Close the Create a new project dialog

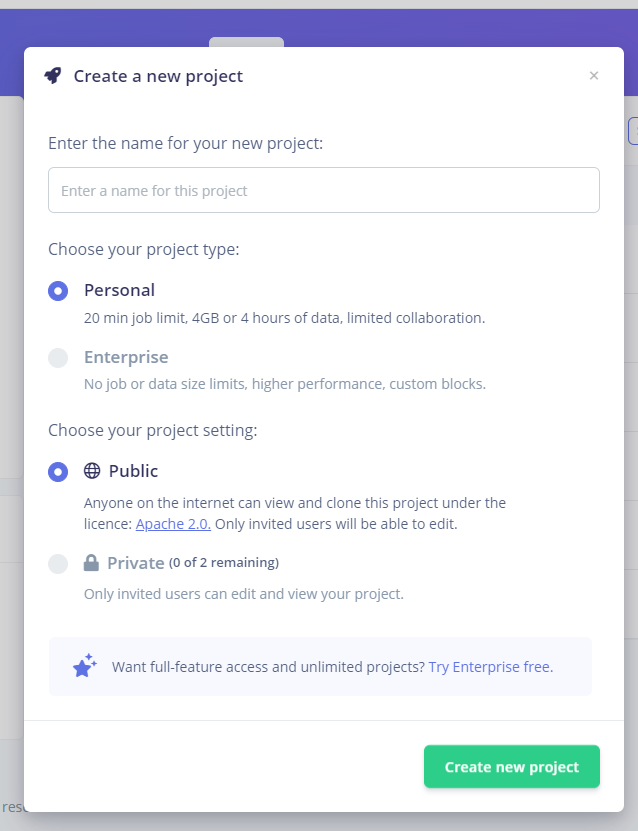[x=594, y=76]
